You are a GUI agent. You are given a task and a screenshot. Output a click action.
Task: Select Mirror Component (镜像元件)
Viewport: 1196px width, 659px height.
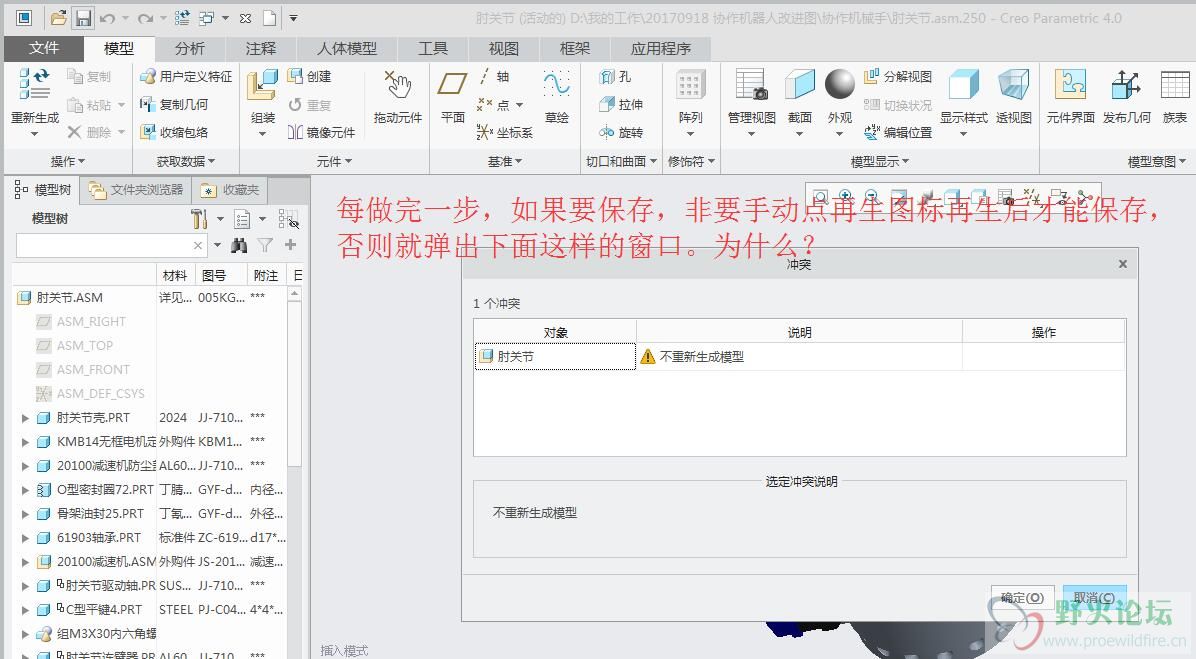pos(321,132)
